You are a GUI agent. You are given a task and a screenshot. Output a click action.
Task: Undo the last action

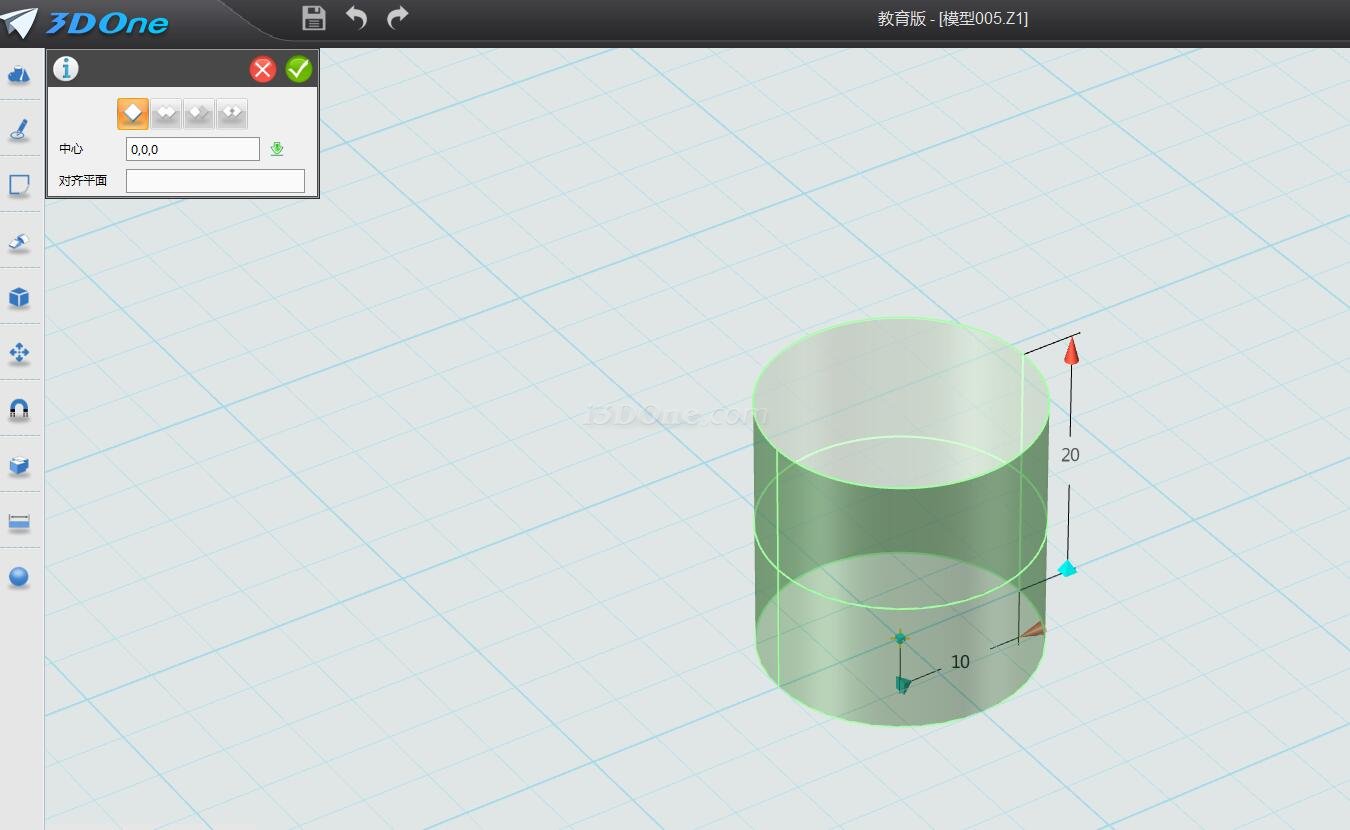tap(356, 17)
